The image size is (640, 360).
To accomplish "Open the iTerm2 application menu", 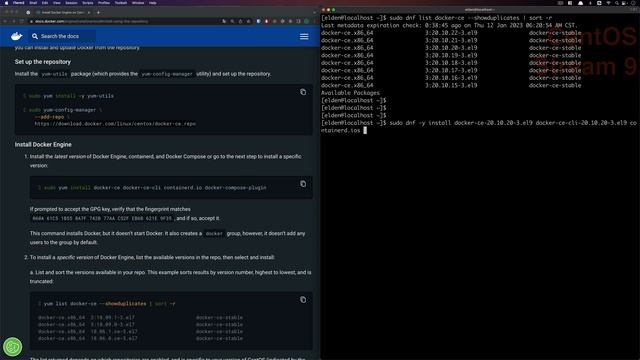I will pyautogui.click(x=18, y=3).
